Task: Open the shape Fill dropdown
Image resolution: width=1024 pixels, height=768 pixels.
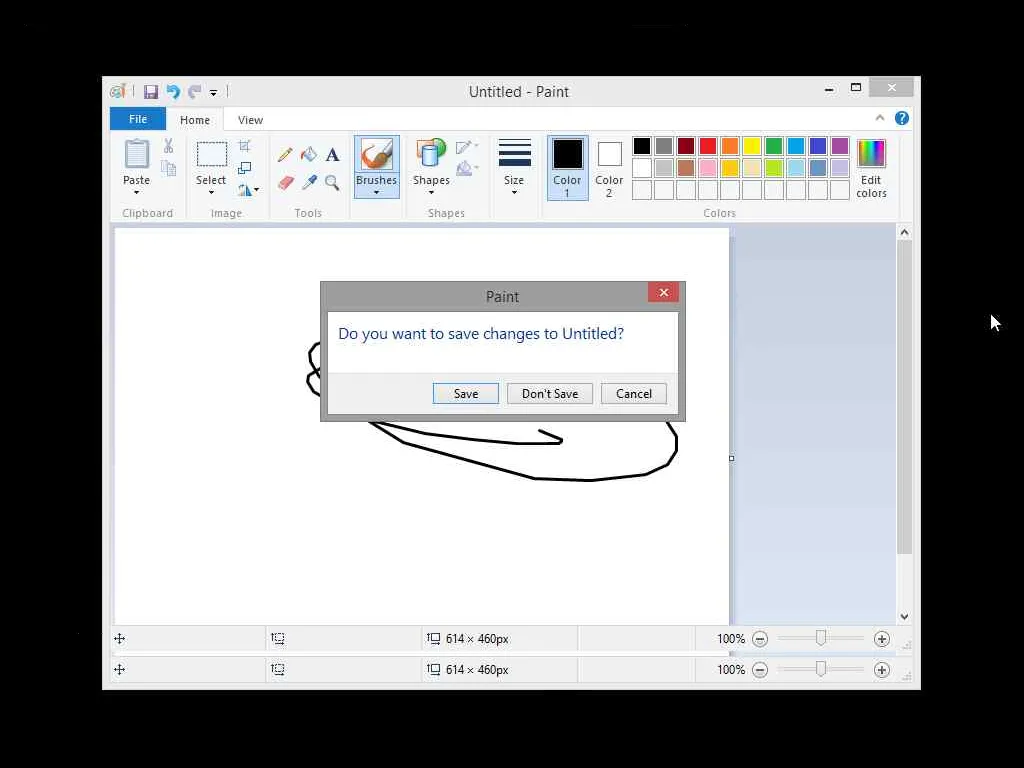Action: (x=467, y=169)
